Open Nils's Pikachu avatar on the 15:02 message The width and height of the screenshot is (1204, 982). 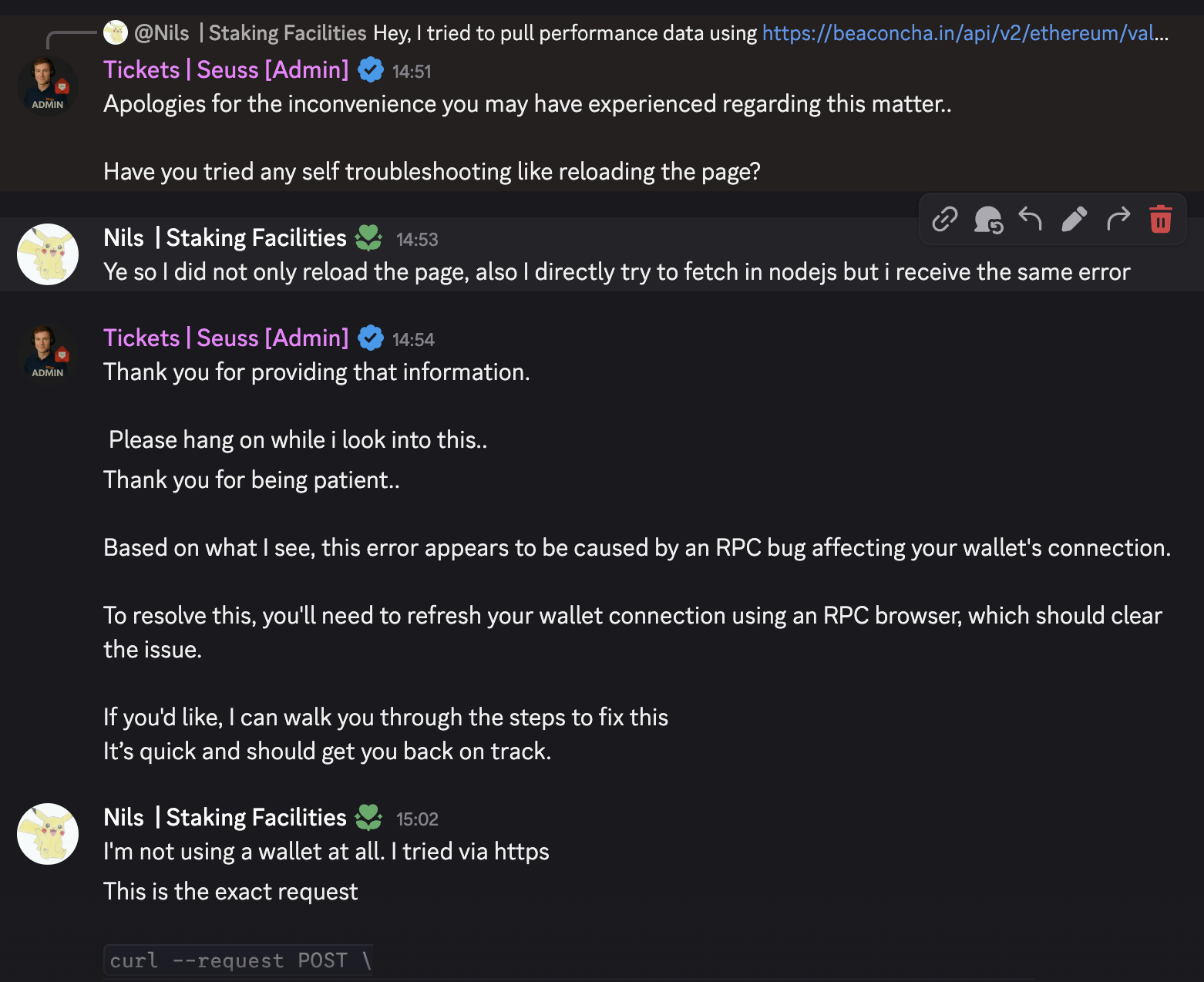click(x=48, y=834)
